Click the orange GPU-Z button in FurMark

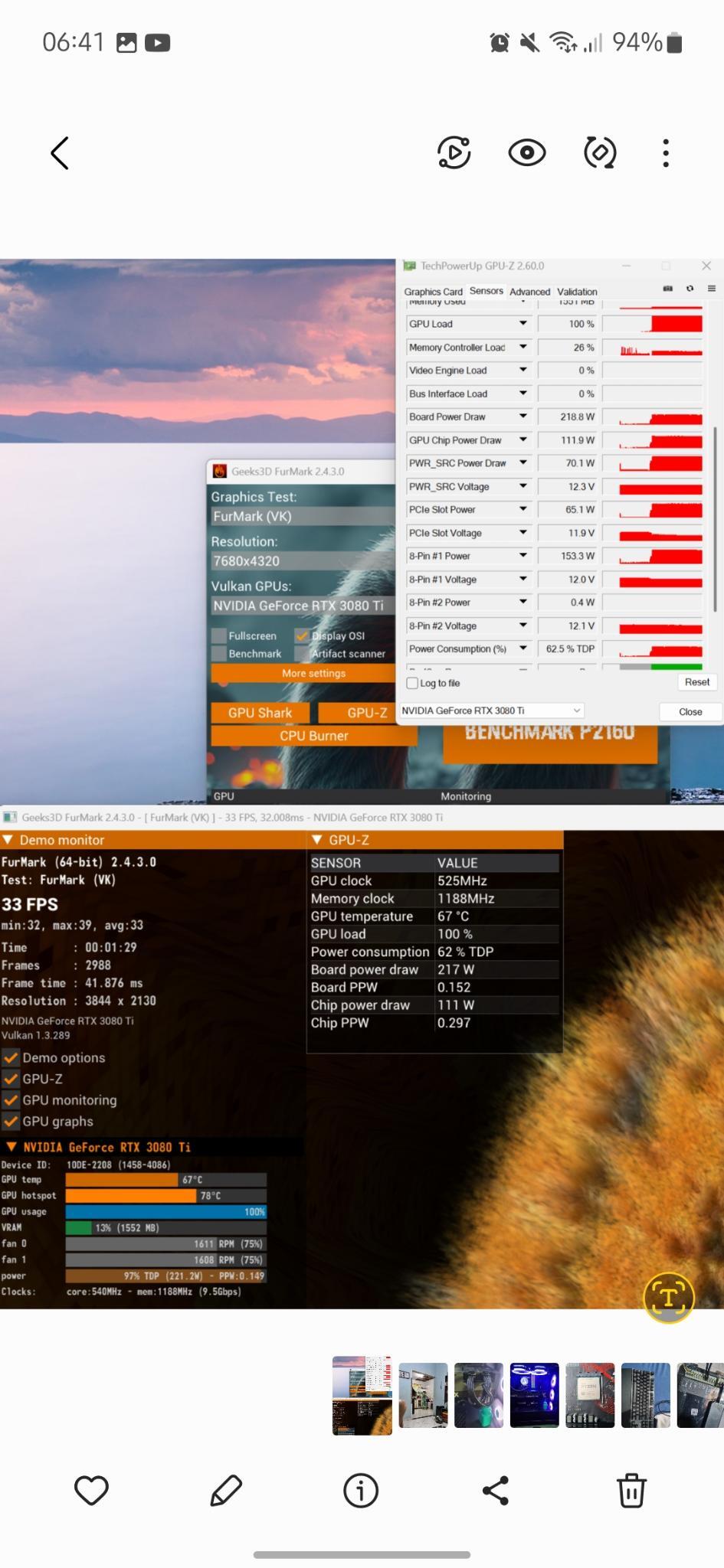(358, 713)
